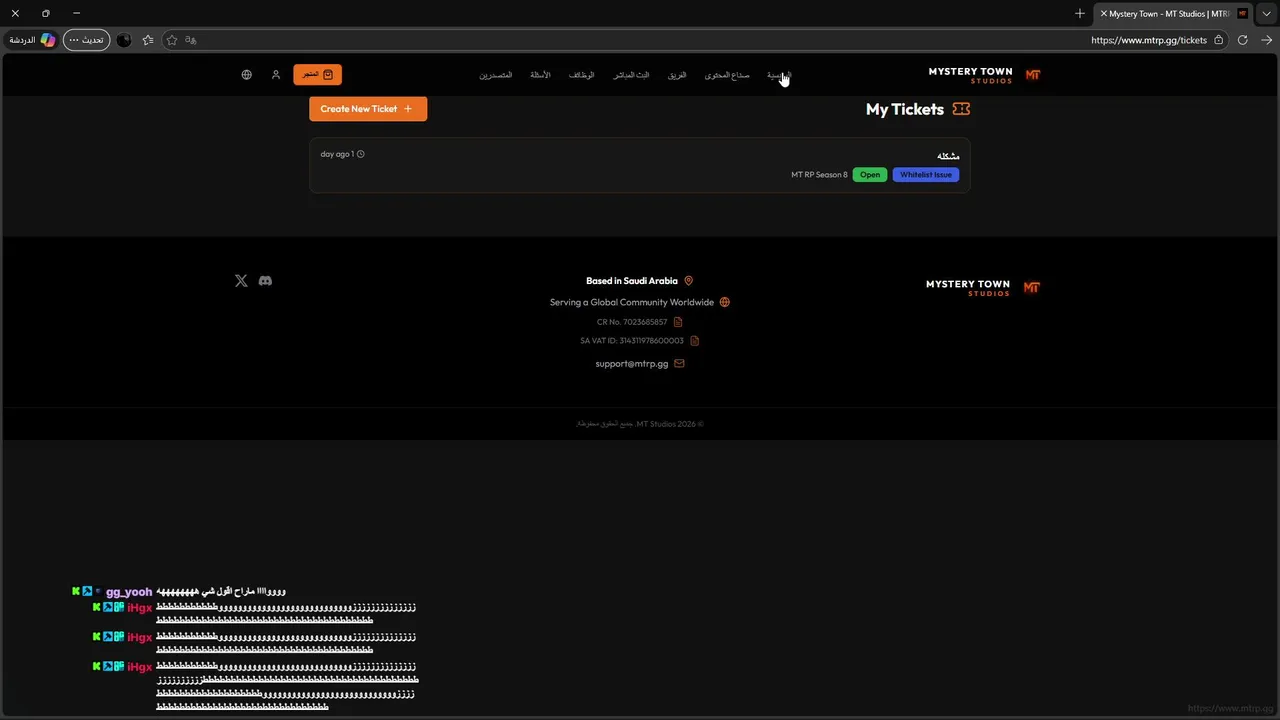The image size is (1280, 720).
Task: Click the MT Studios 2026 copyright text
Action: (x=640, y=424)
